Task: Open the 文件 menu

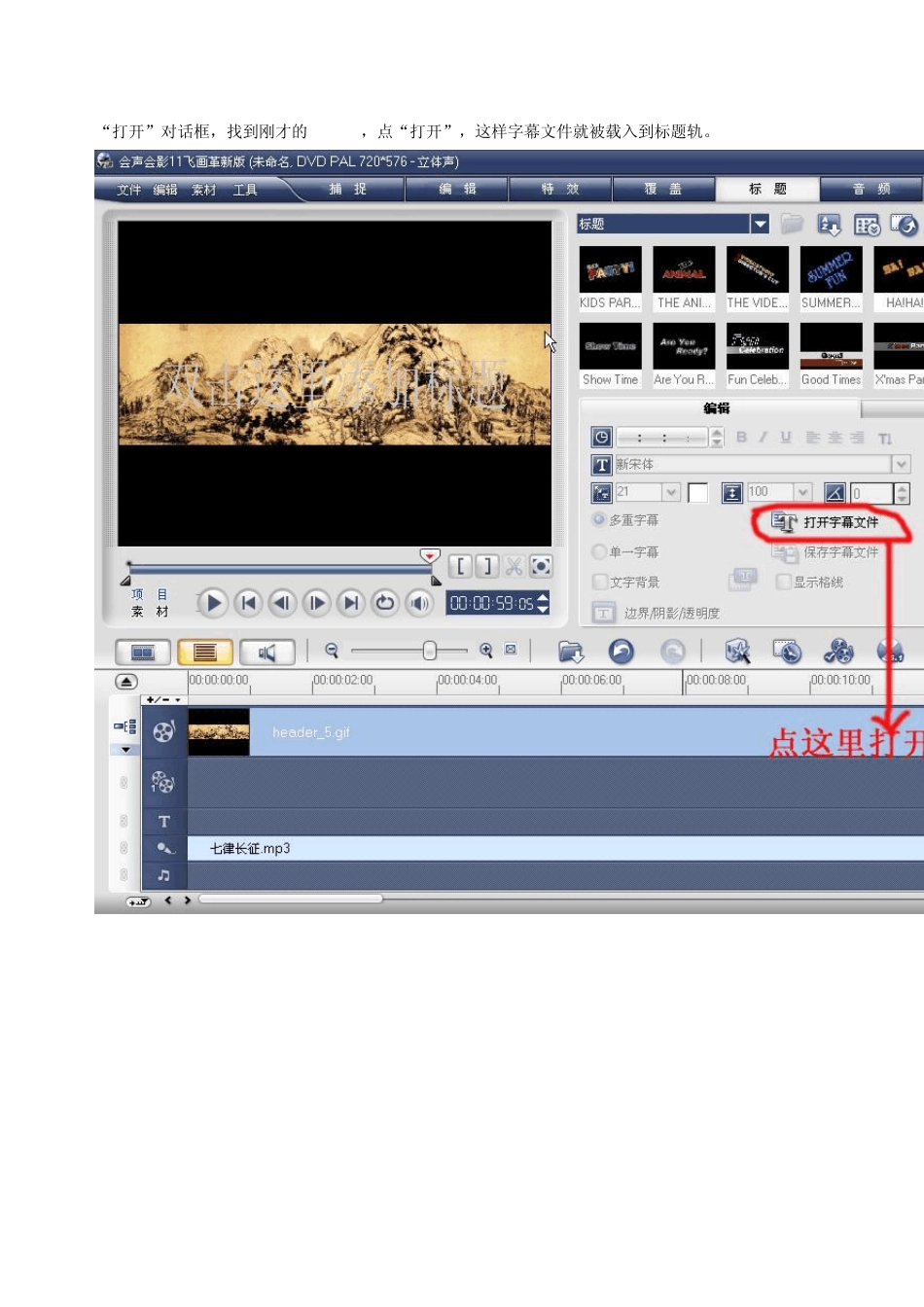Action: point(128,190)
